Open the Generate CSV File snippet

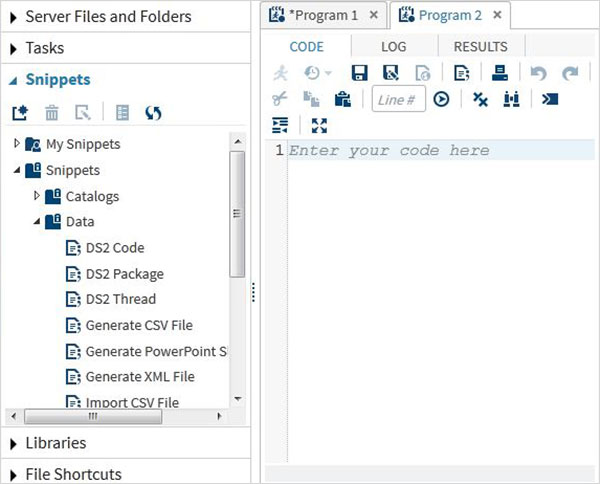139,325
